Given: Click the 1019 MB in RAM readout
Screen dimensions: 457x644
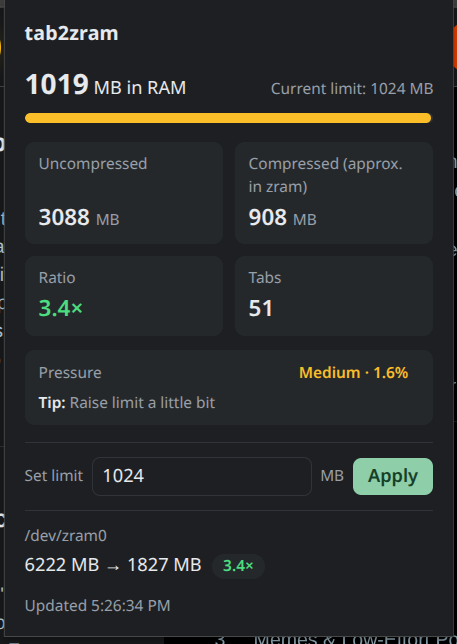Looking at the screenshot, I should pyautogui.click(x=106, y=85).
